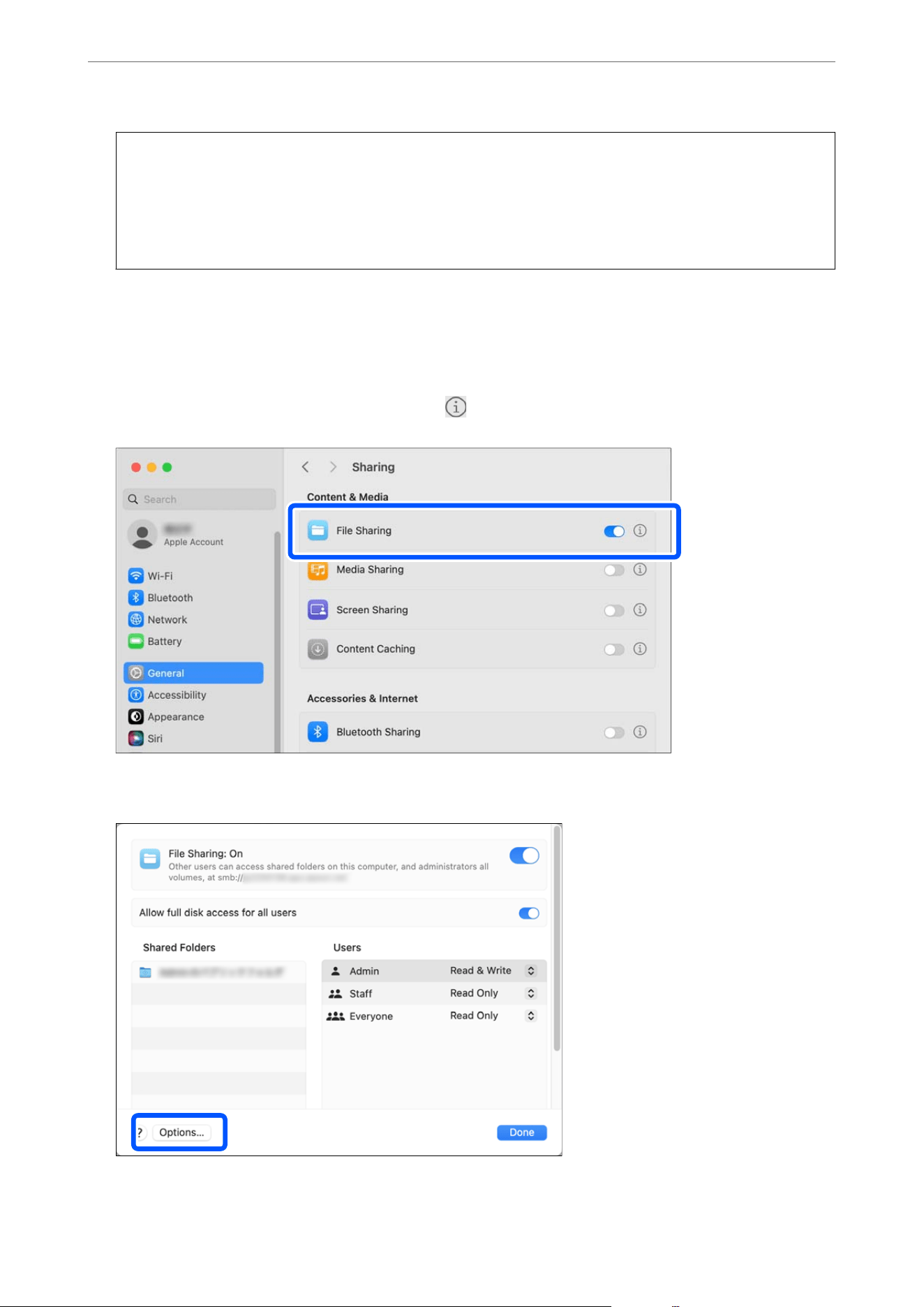Open help with the question mark button
The image size is (924, 1307).
coord(140,1132)
